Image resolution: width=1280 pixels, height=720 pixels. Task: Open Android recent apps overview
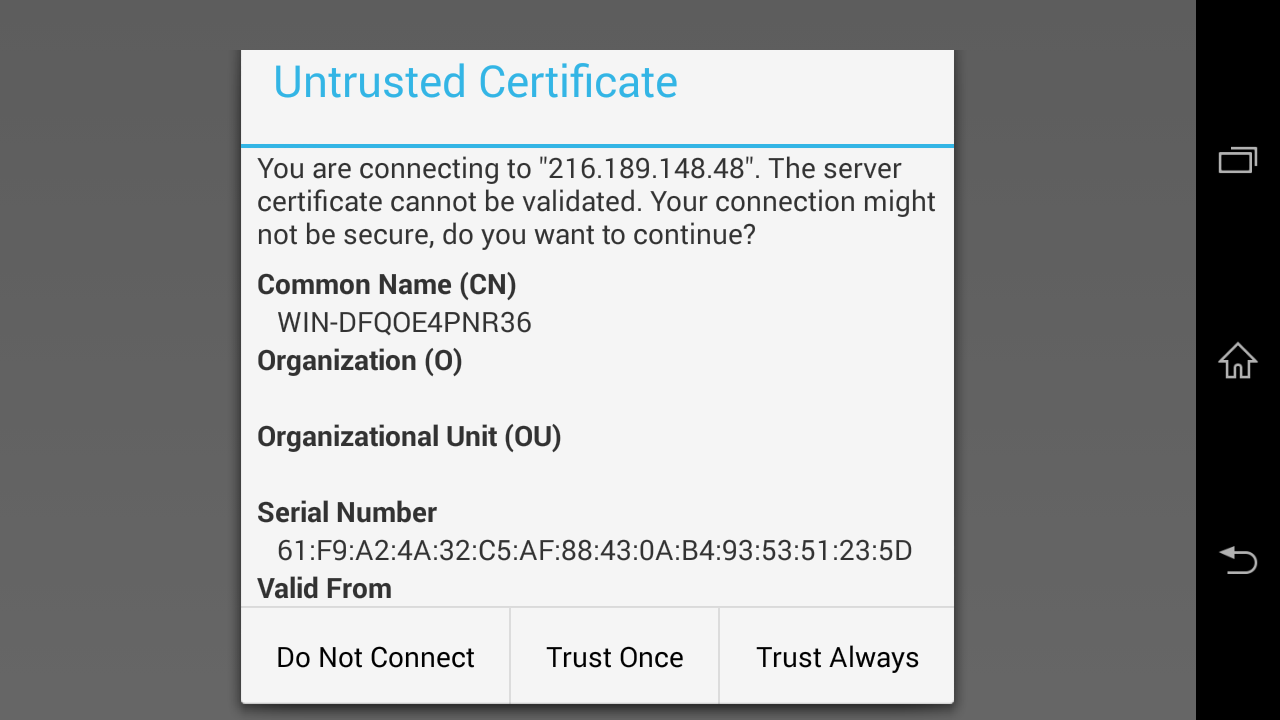(x=1237, y=160)
